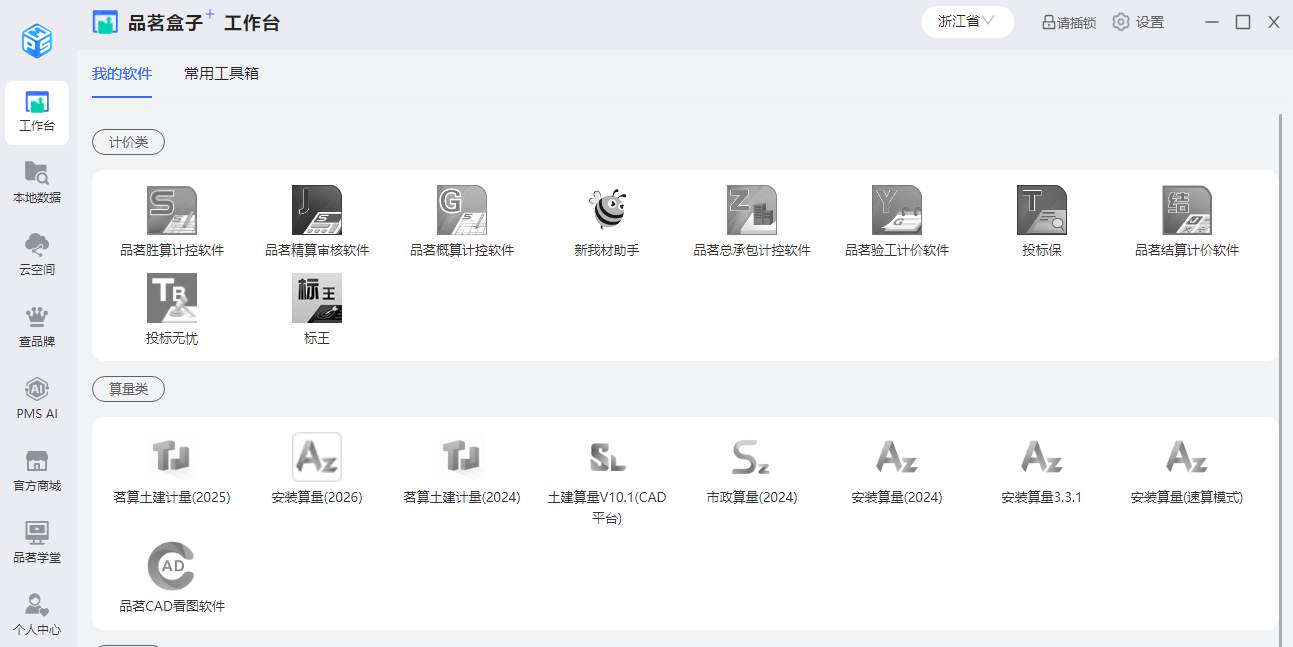
Task: Open 市政算量(2024) icon
Action: 751,458
